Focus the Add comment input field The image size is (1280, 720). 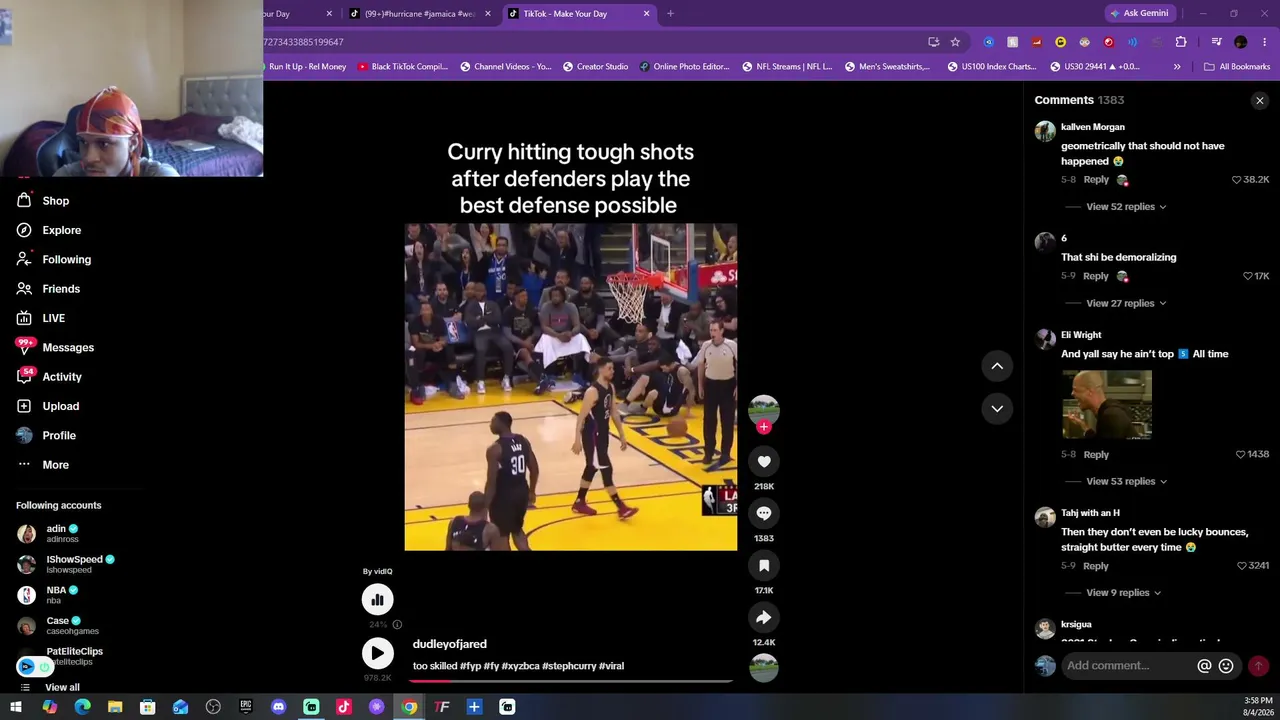[1127, 666]
